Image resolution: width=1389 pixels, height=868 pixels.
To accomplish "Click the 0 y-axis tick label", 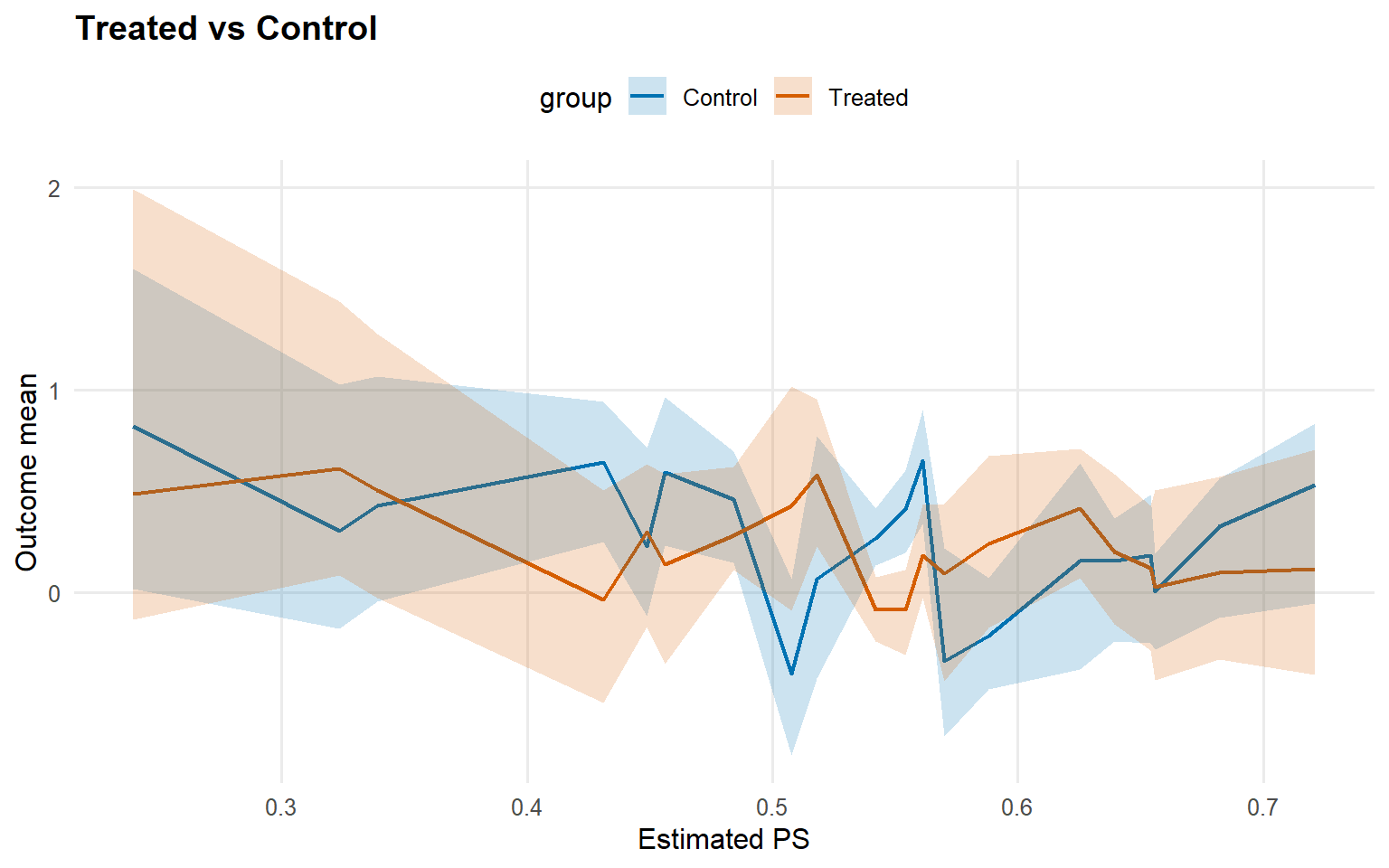I will pos(54,593).
